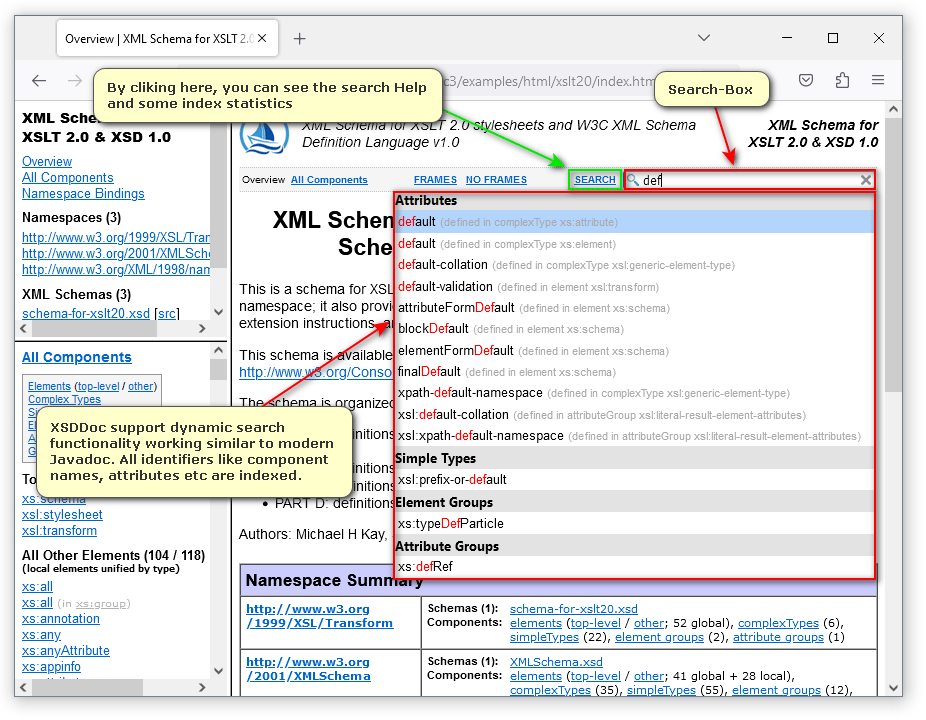Clear the search box with X
This screenshot has width=926, height=720.
866,180
